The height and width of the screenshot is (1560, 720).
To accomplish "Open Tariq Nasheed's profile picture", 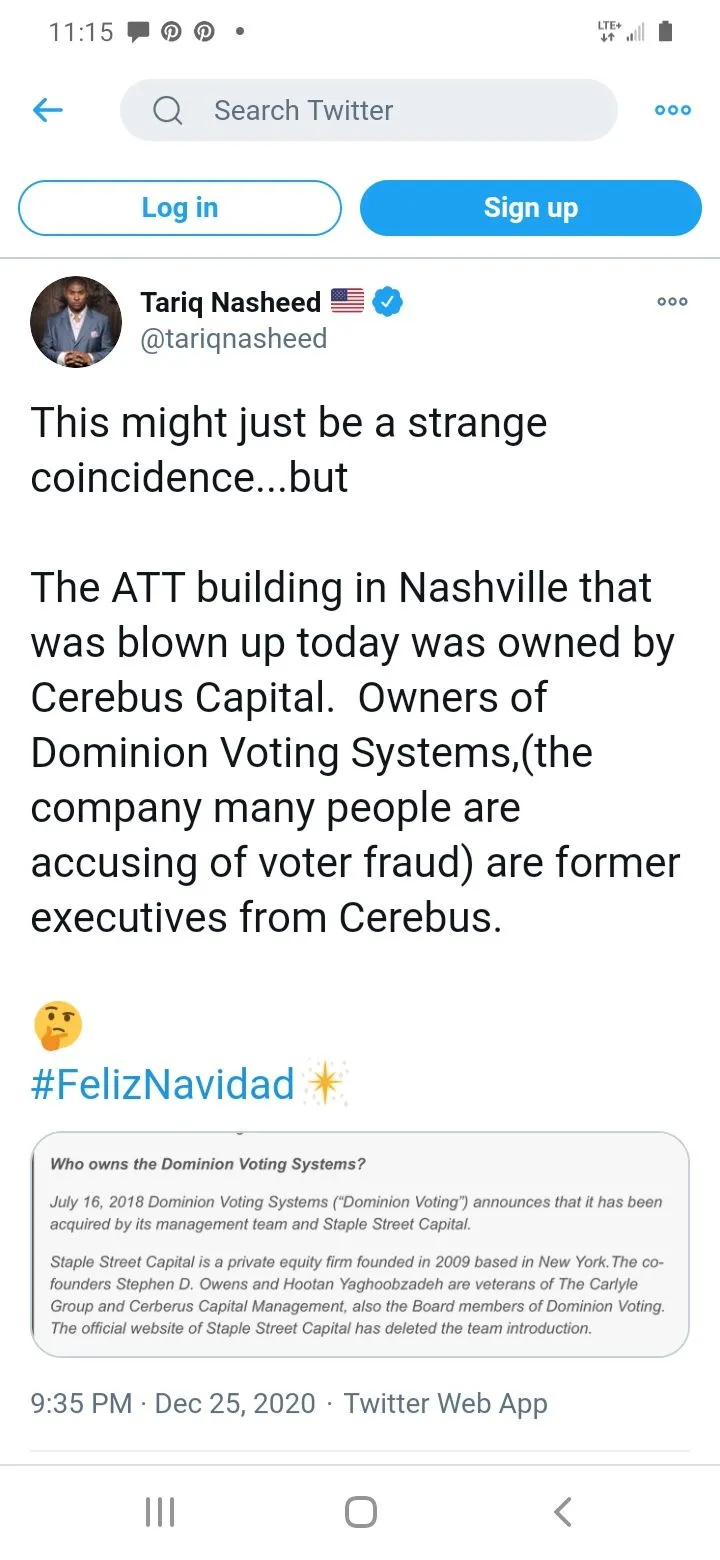I will (x=76, y=321).
